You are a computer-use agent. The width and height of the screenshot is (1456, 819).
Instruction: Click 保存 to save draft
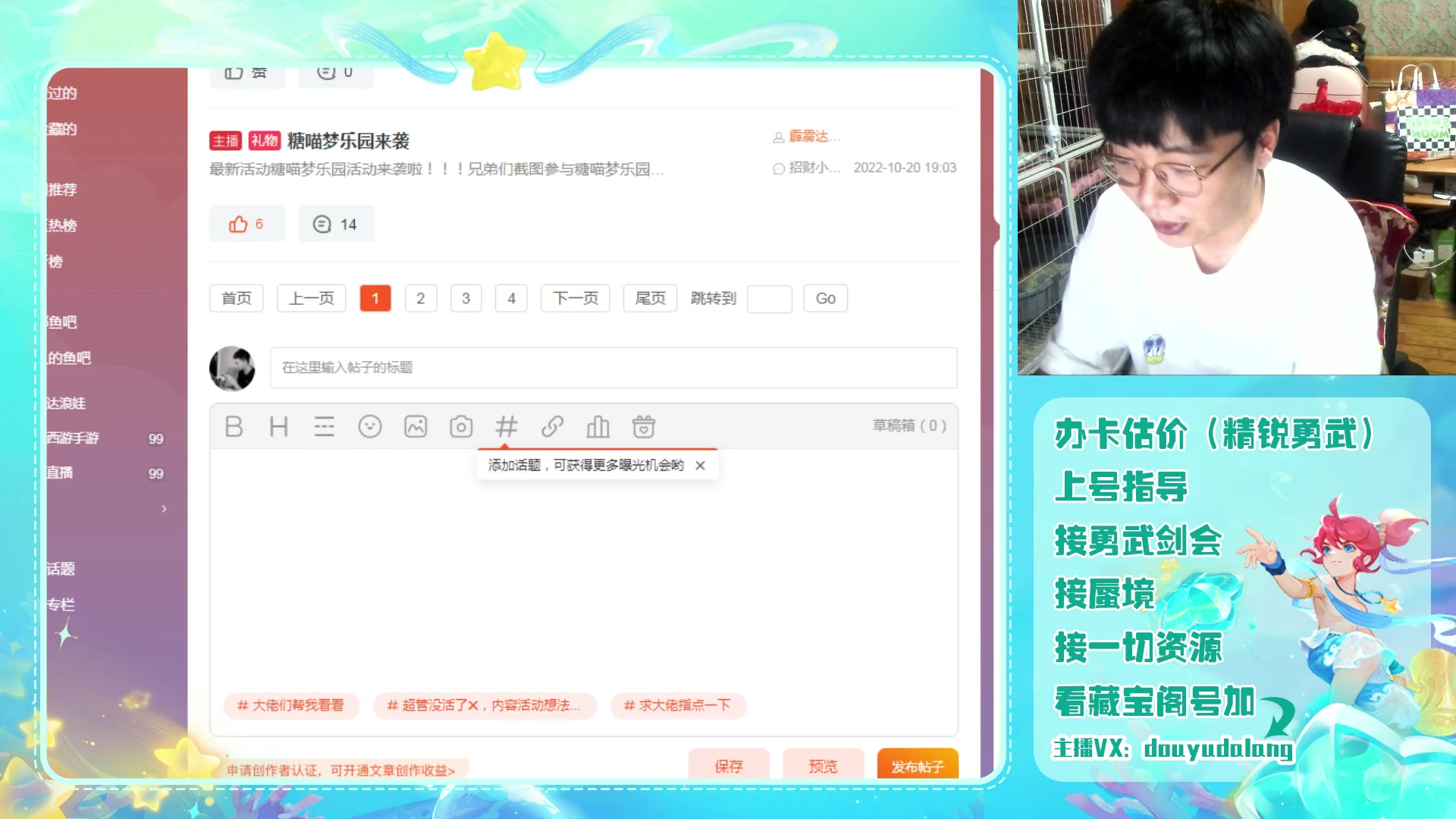pyautogui.click(x=729, y=765)
